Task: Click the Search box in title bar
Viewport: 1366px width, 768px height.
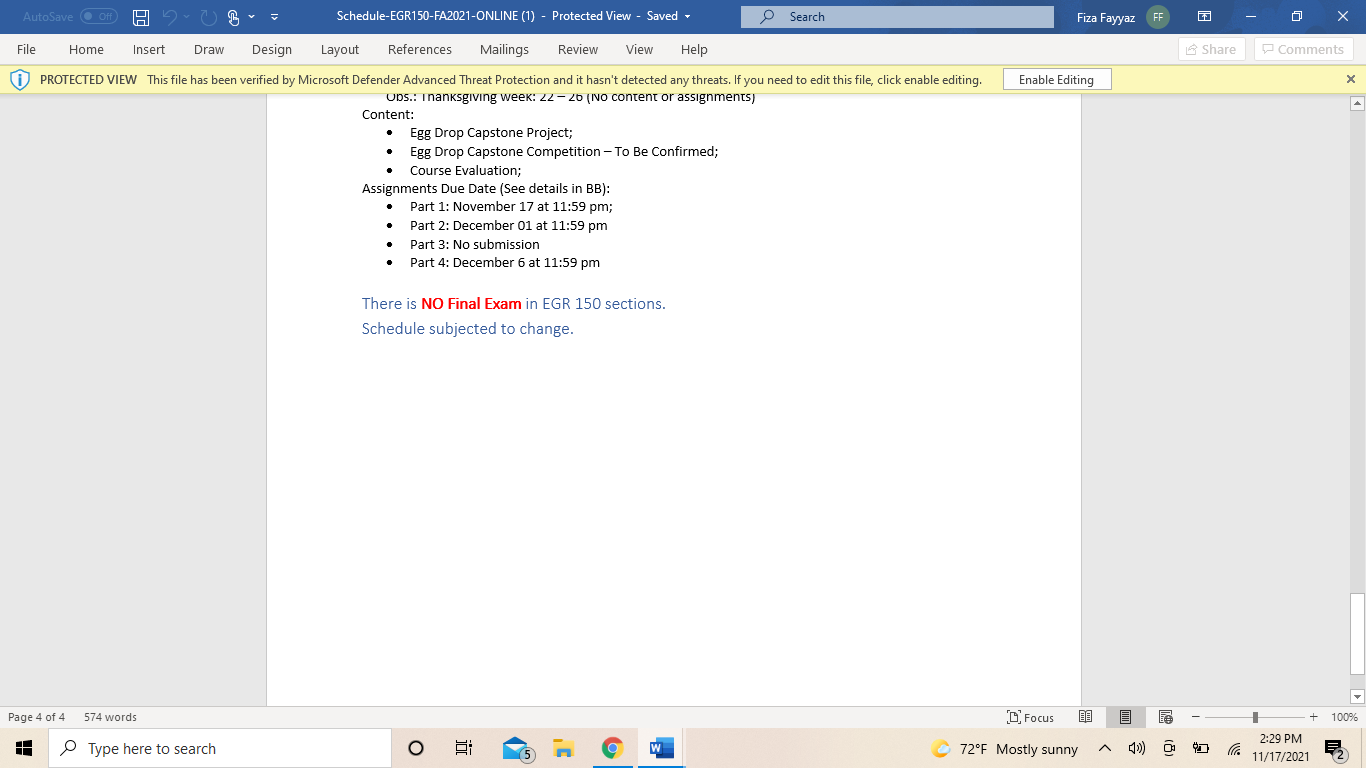Action: tap(897, 17)
